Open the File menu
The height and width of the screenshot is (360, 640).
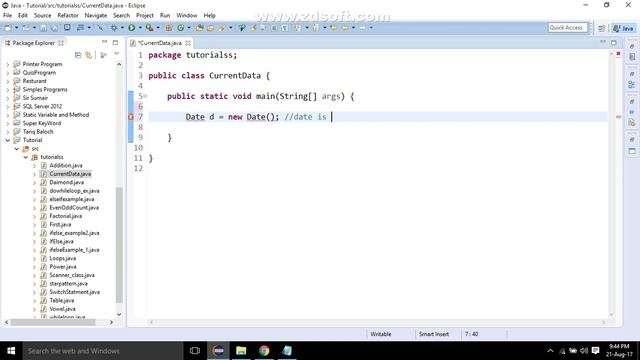[7, 16]
